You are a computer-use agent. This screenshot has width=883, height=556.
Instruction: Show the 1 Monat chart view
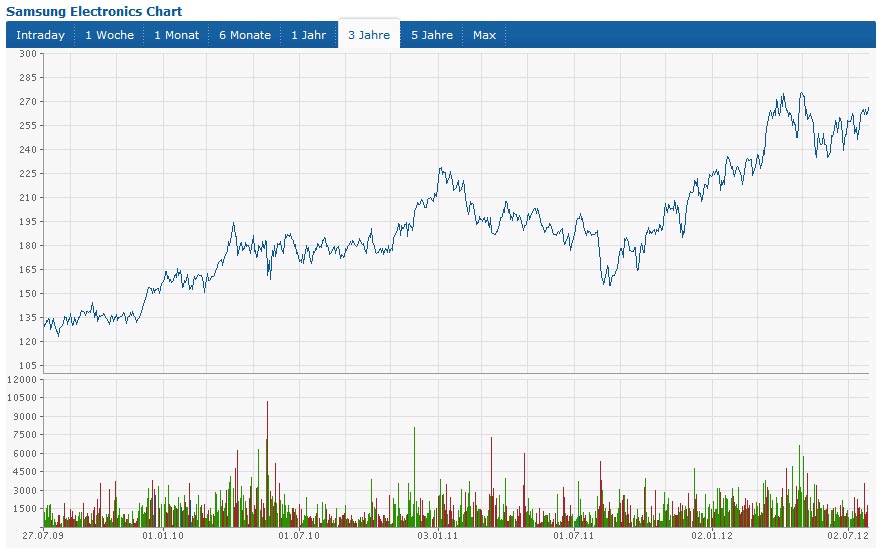176,35
